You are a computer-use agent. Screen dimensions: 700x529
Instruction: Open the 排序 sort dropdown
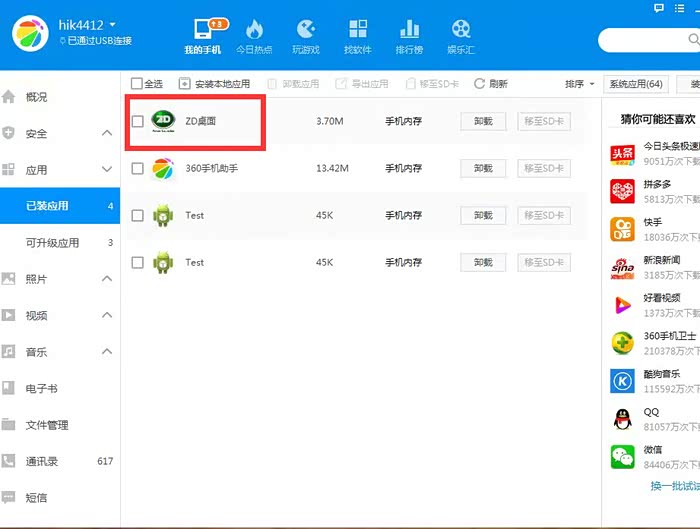[580, 84]
